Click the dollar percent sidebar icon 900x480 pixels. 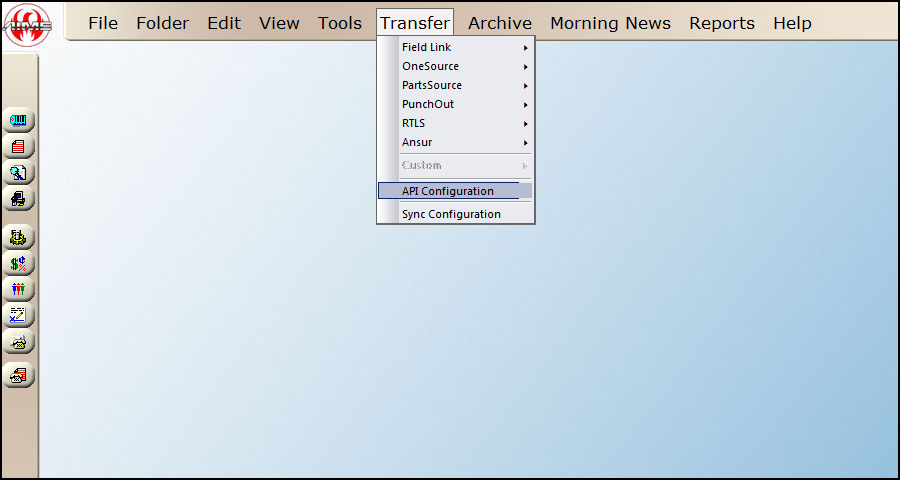pyautogui.click(x=19, y=264)
